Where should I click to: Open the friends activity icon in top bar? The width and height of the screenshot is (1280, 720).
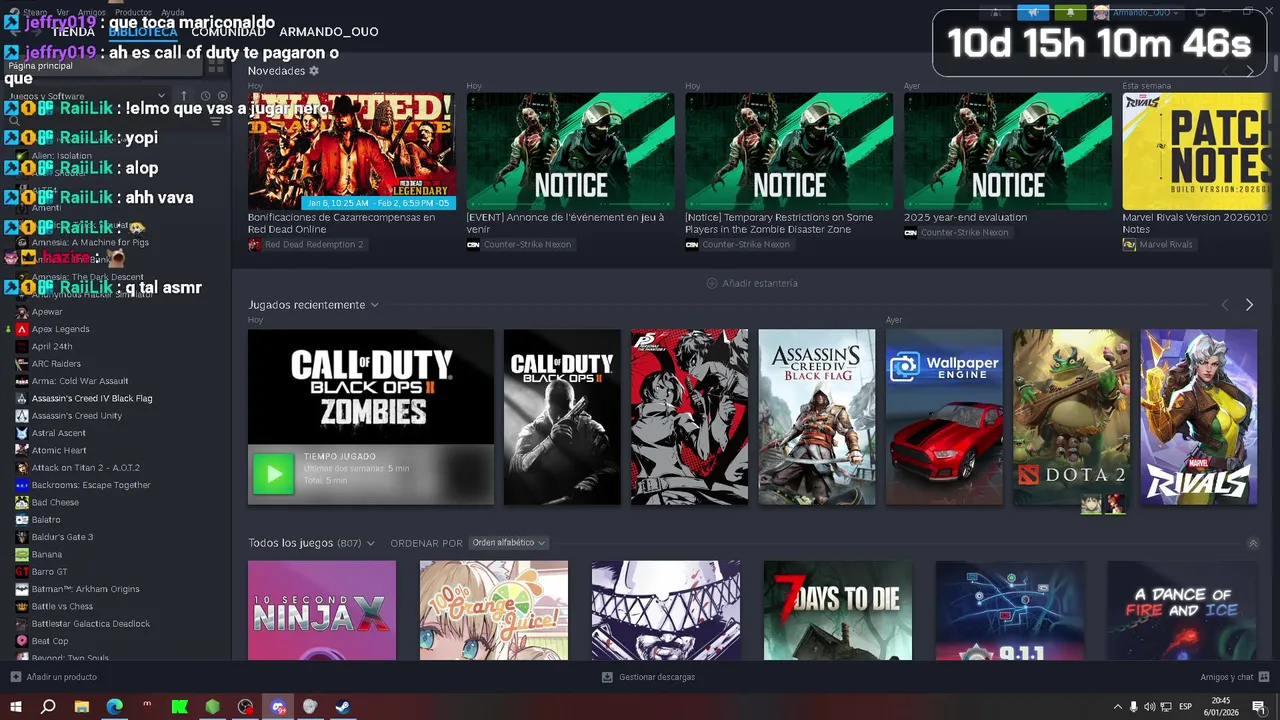click(x=996, y=12)
